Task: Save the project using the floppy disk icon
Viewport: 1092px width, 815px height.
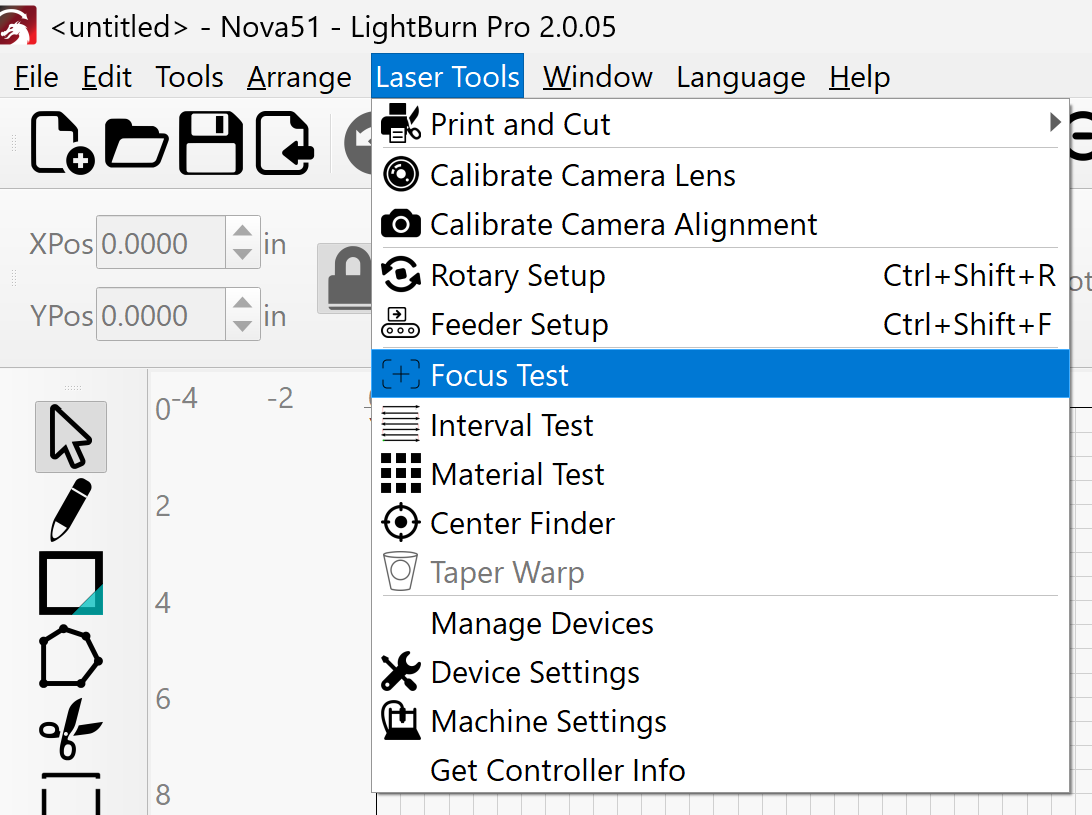Action: 211,143
